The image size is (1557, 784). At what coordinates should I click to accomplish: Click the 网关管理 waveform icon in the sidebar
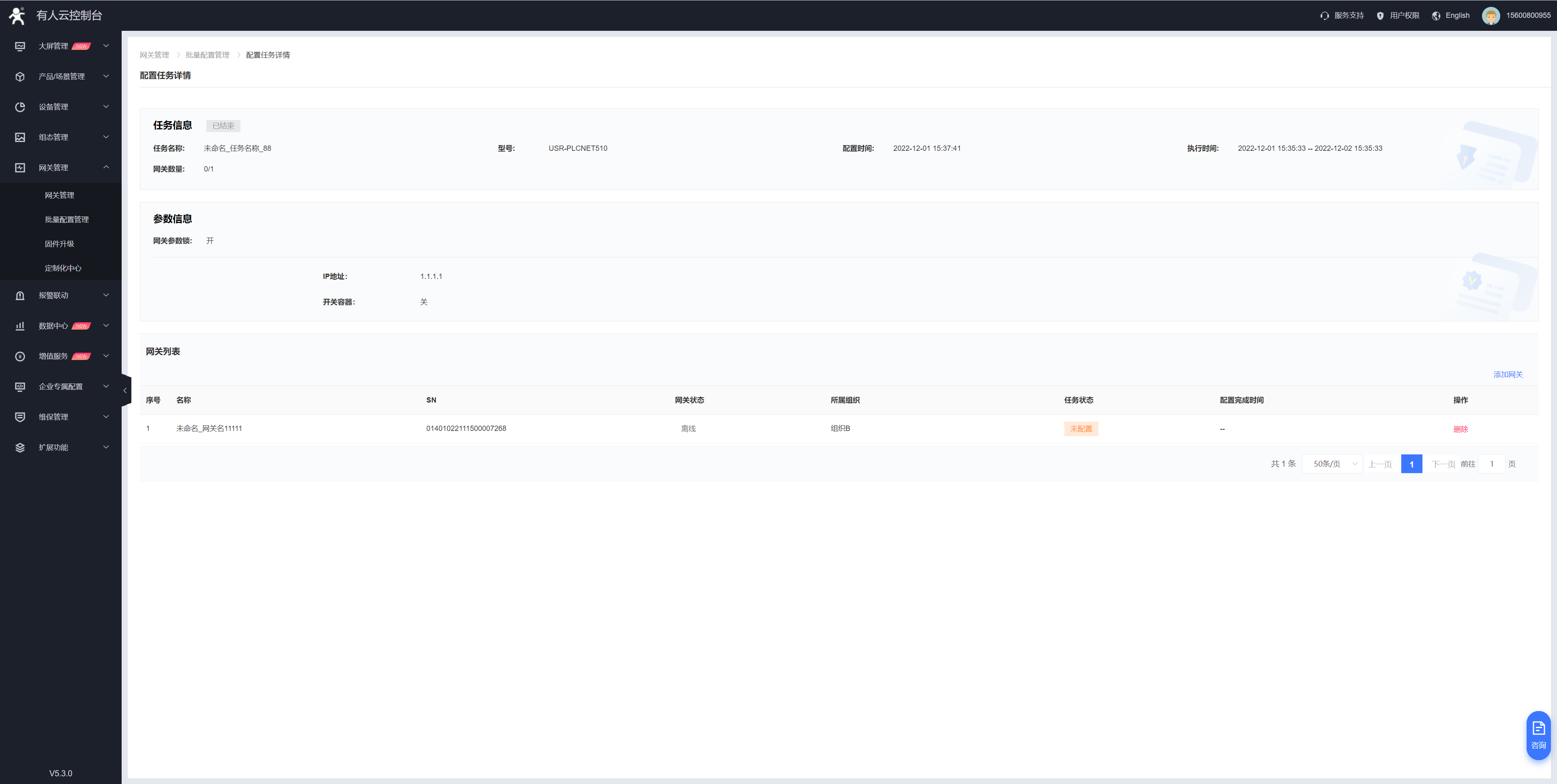[x=20, y=167]
